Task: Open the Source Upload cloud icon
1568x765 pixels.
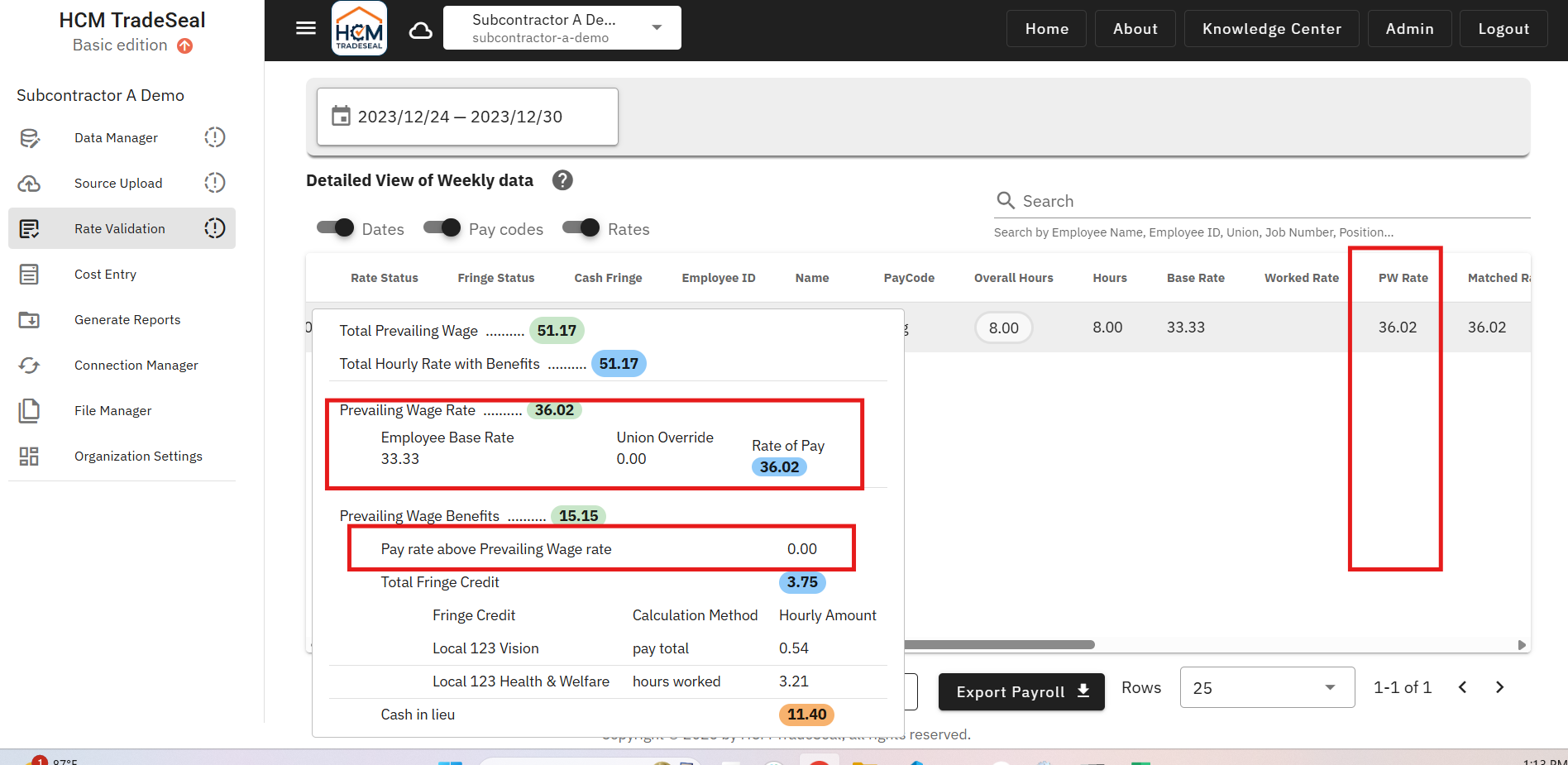Action: coord(30,184)
